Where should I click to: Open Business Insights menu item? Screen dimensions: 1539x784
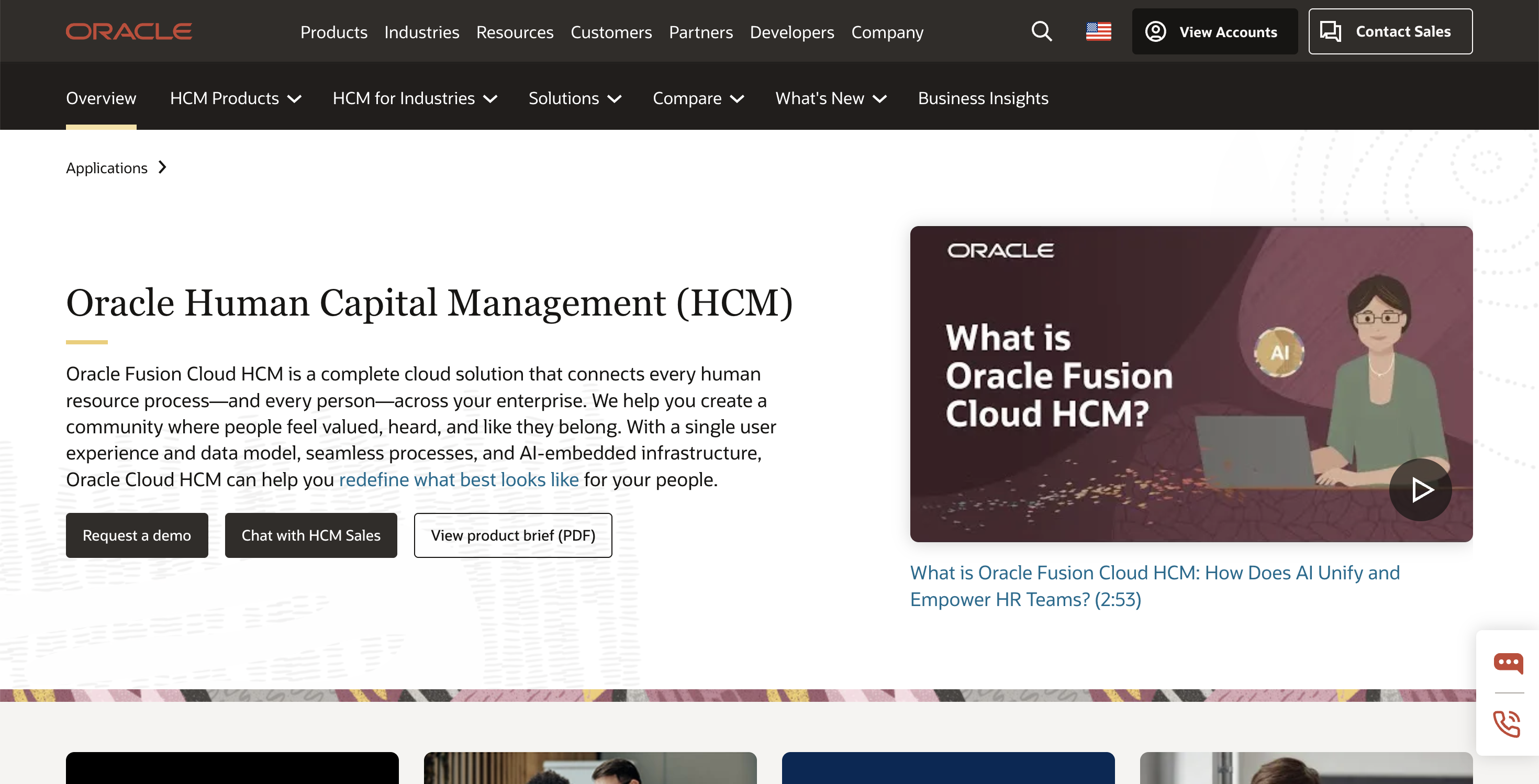click(x=983, y=98)
